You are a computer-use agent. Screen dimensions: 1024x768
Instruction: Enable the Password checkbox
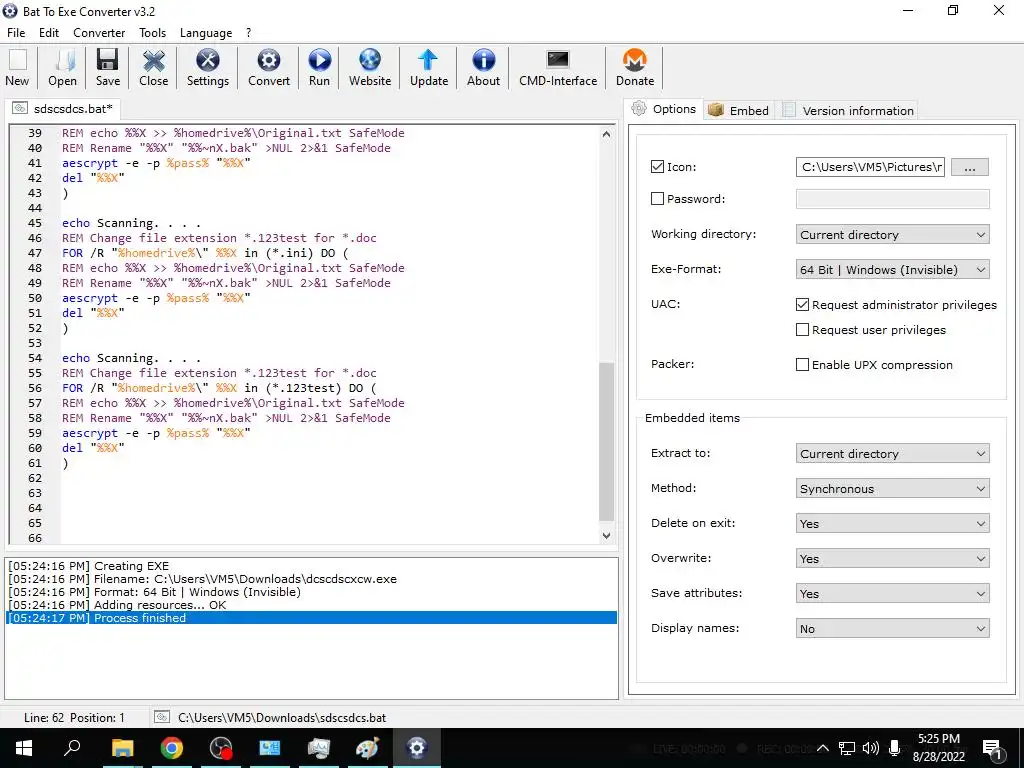pos(658,199)
